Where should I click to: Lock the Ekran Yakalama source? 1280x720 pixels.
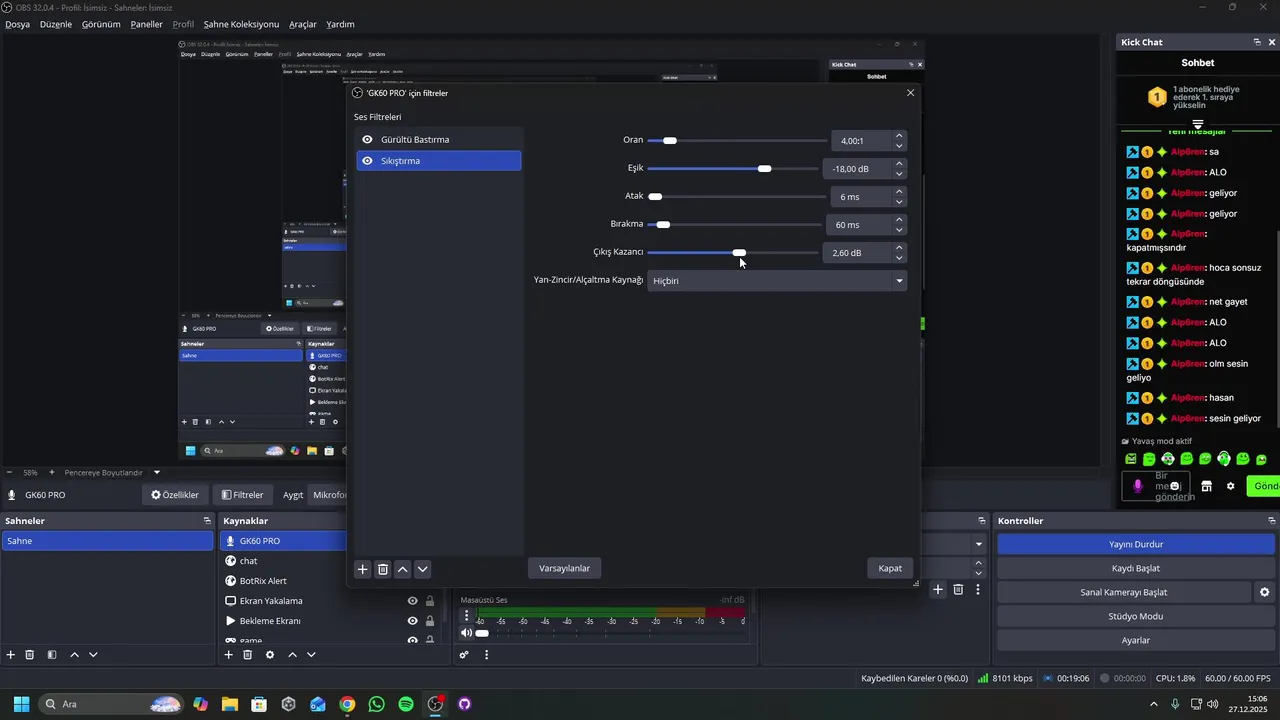pyautogui.click(x=430, y=601)
